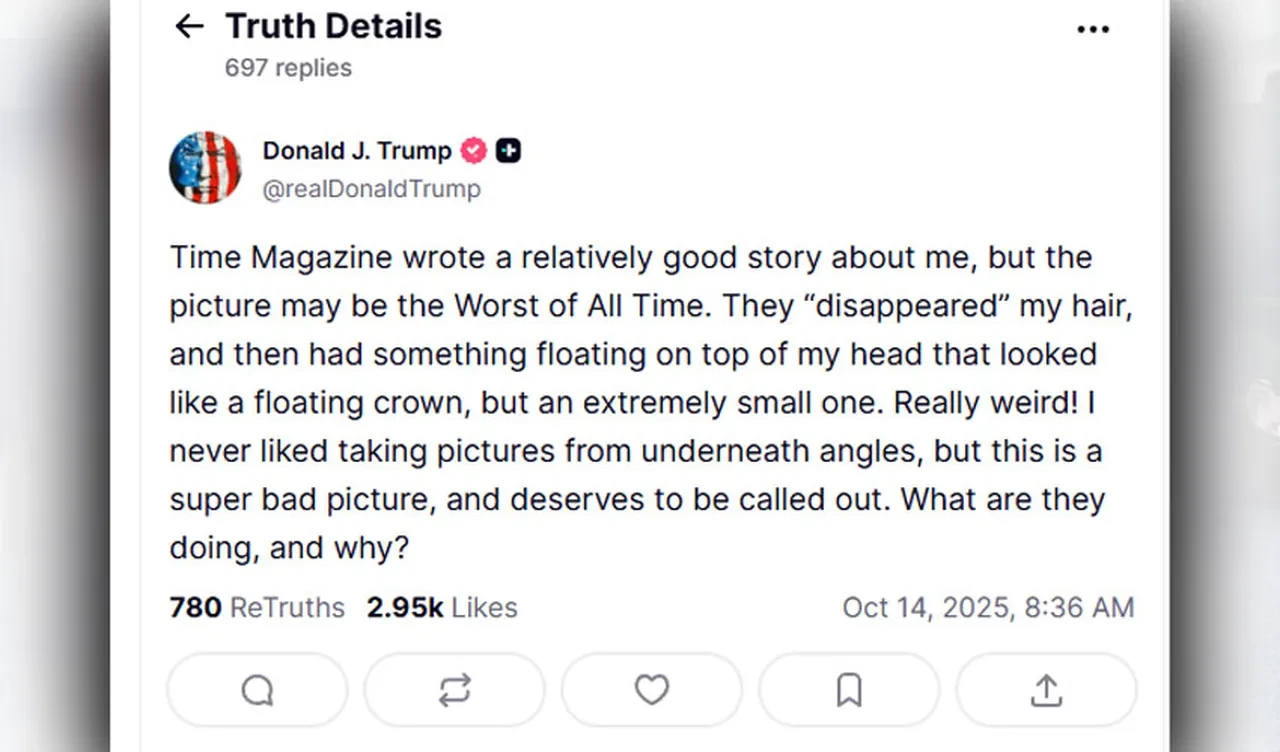This screenshot has width=1280, height=752.
Task: Open the 697 replies section
Action: [x=288, y=68]
